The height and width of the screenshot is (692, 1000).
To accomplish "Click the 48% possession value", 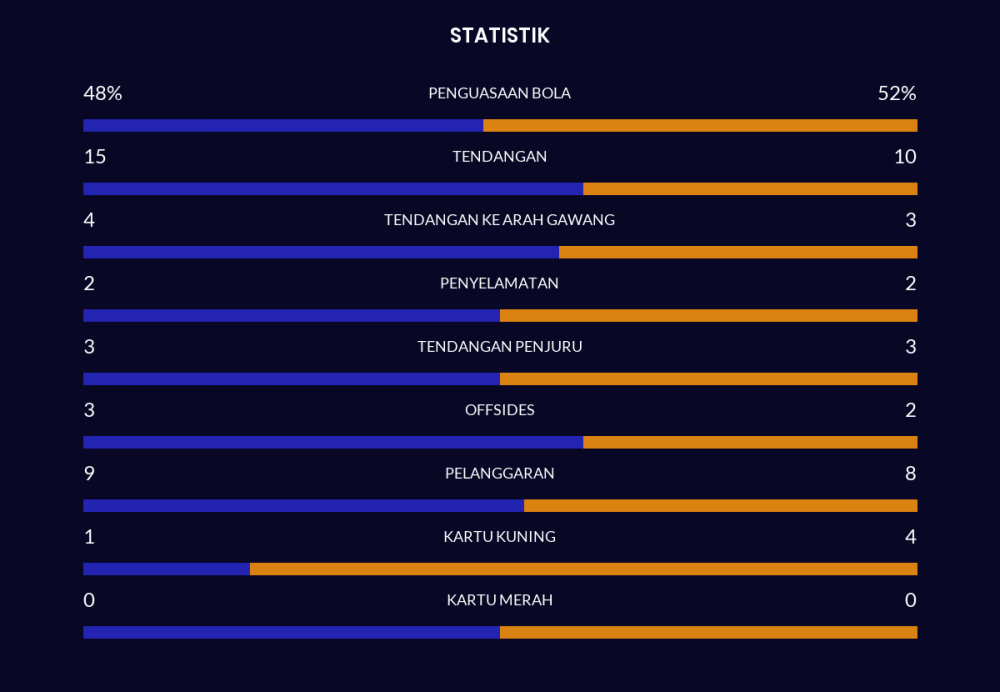I will (103, 93).
